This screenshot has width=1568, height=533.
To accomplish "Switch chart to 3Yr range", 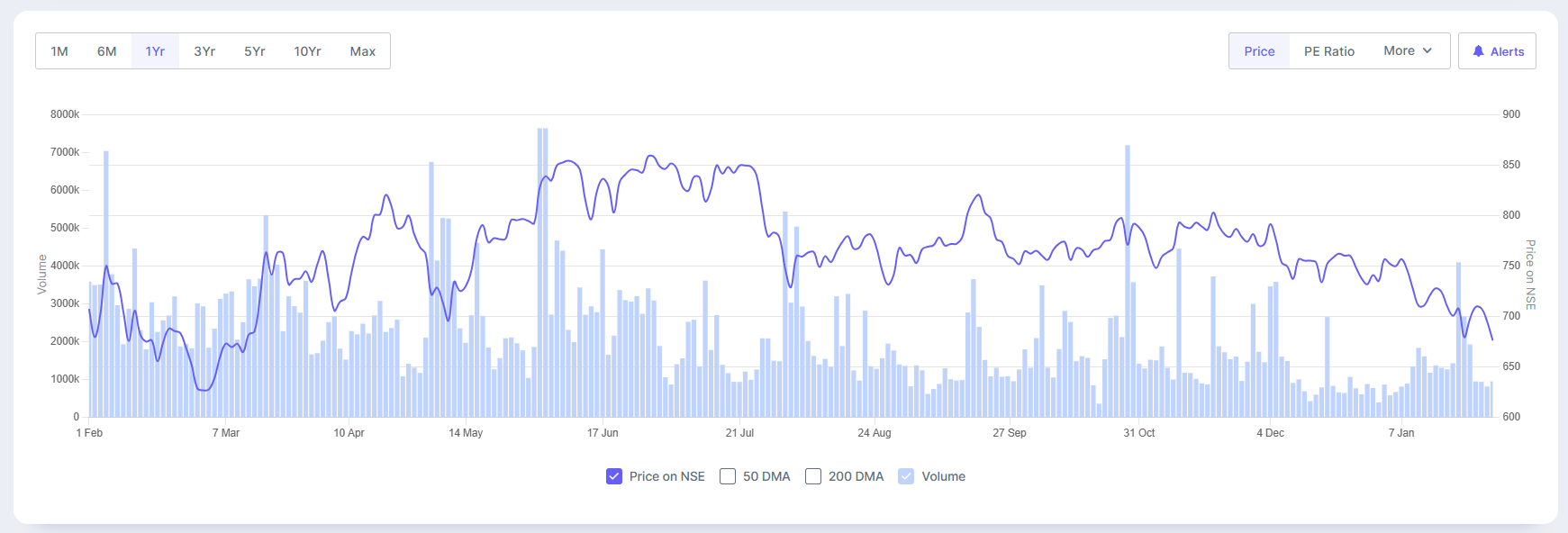I will 204,51.
